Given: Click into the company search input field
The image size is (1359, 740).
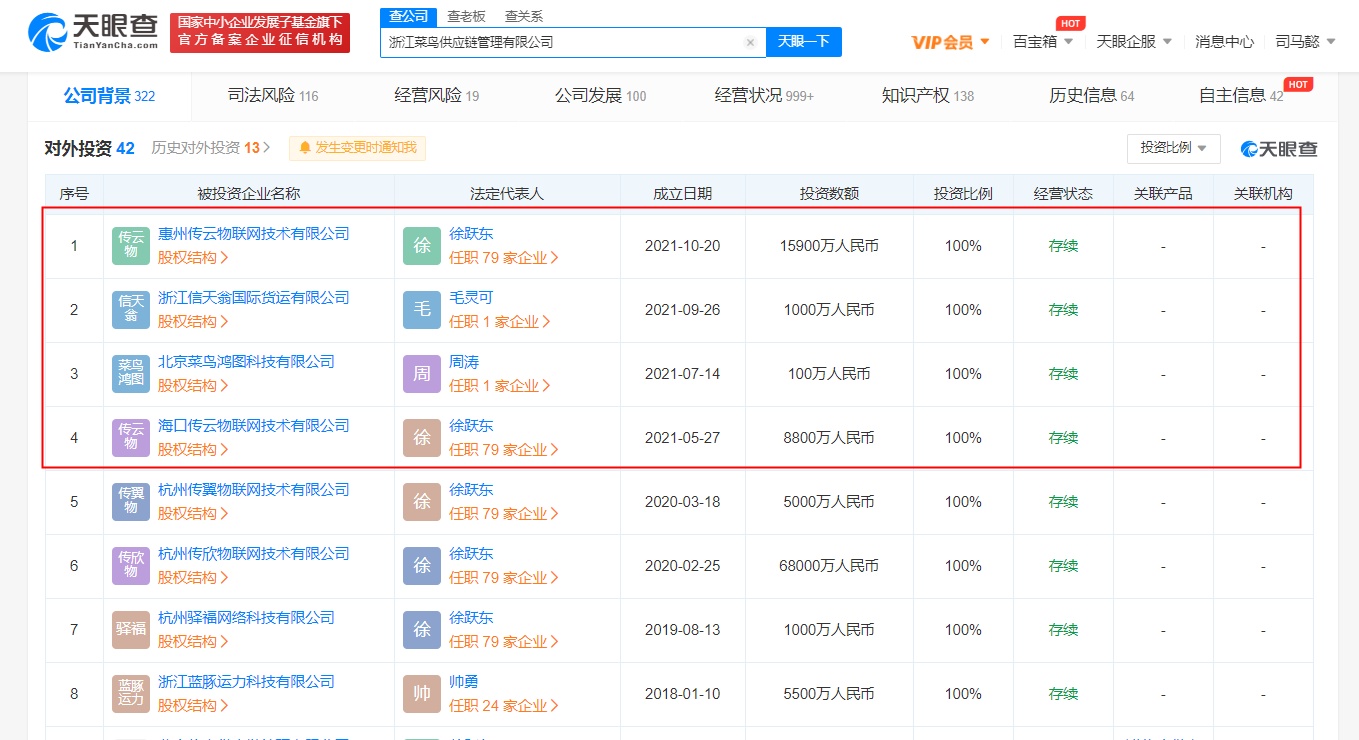Looking at the screenshot, I should [x=560, y=42].
